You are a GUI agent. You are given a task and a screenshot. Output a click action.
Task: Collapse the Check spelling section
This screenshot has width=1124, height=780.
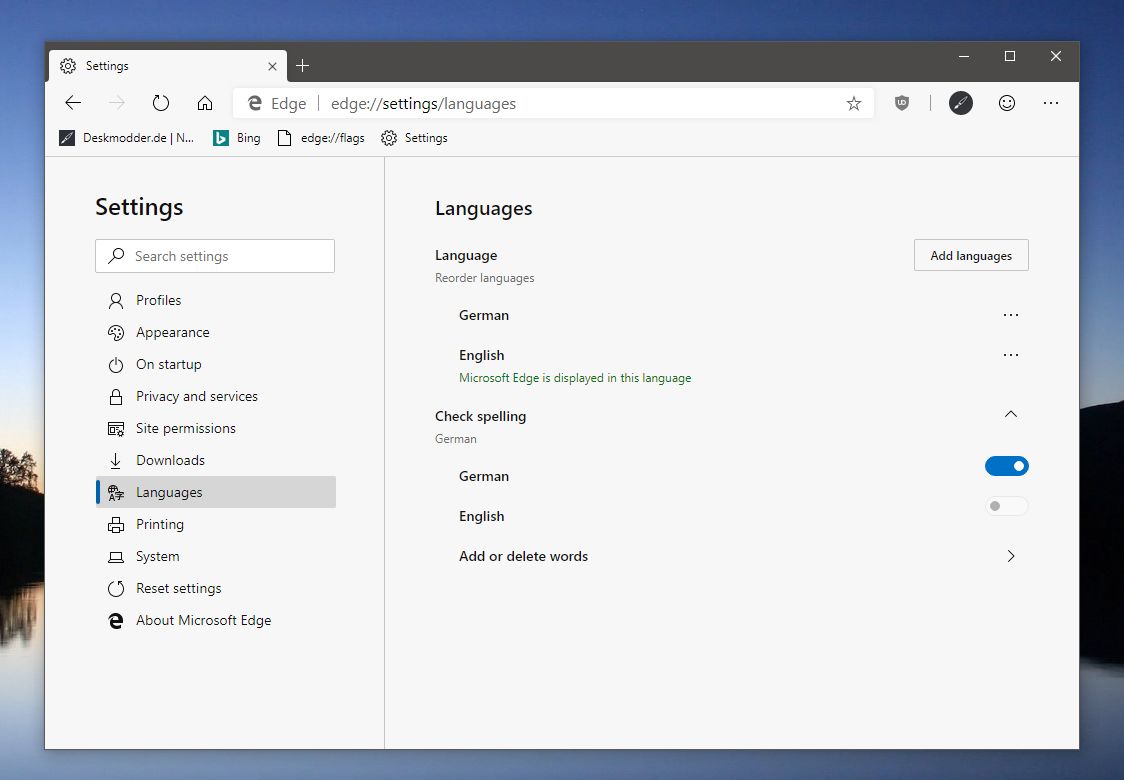1011,414
